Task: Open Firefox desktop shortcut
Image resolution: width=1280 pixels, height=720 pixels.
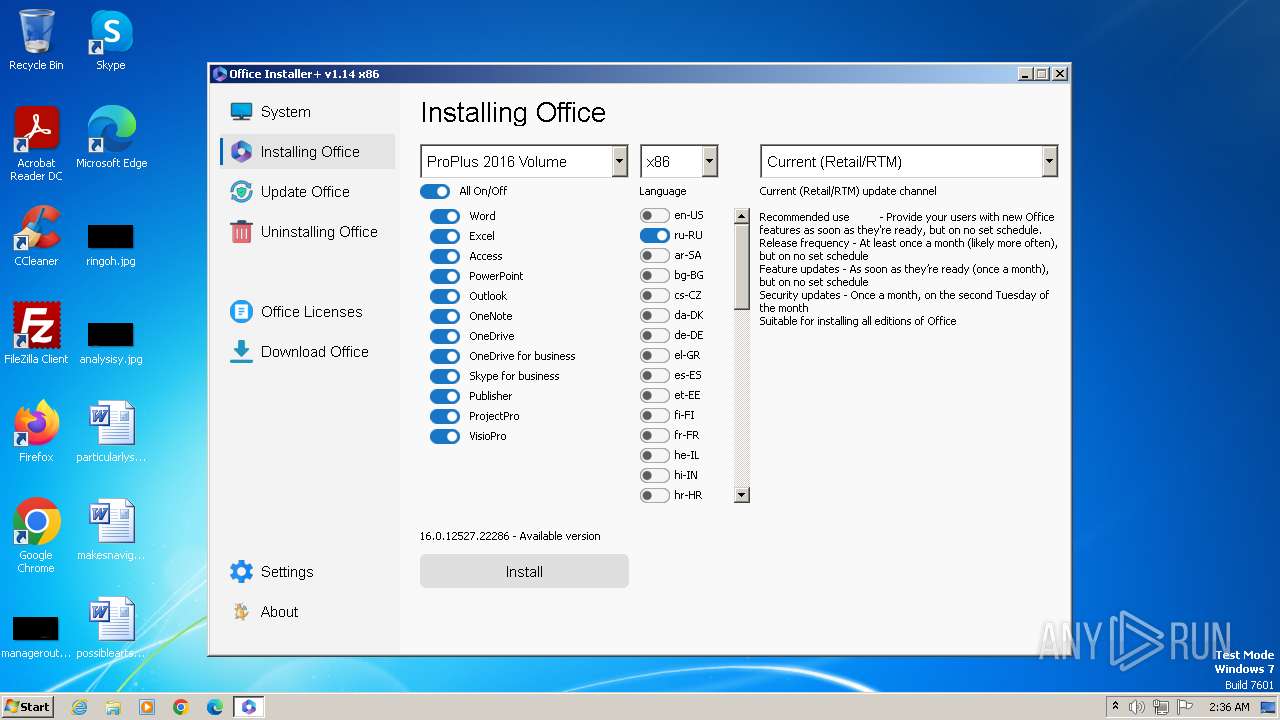Action: 36,432
